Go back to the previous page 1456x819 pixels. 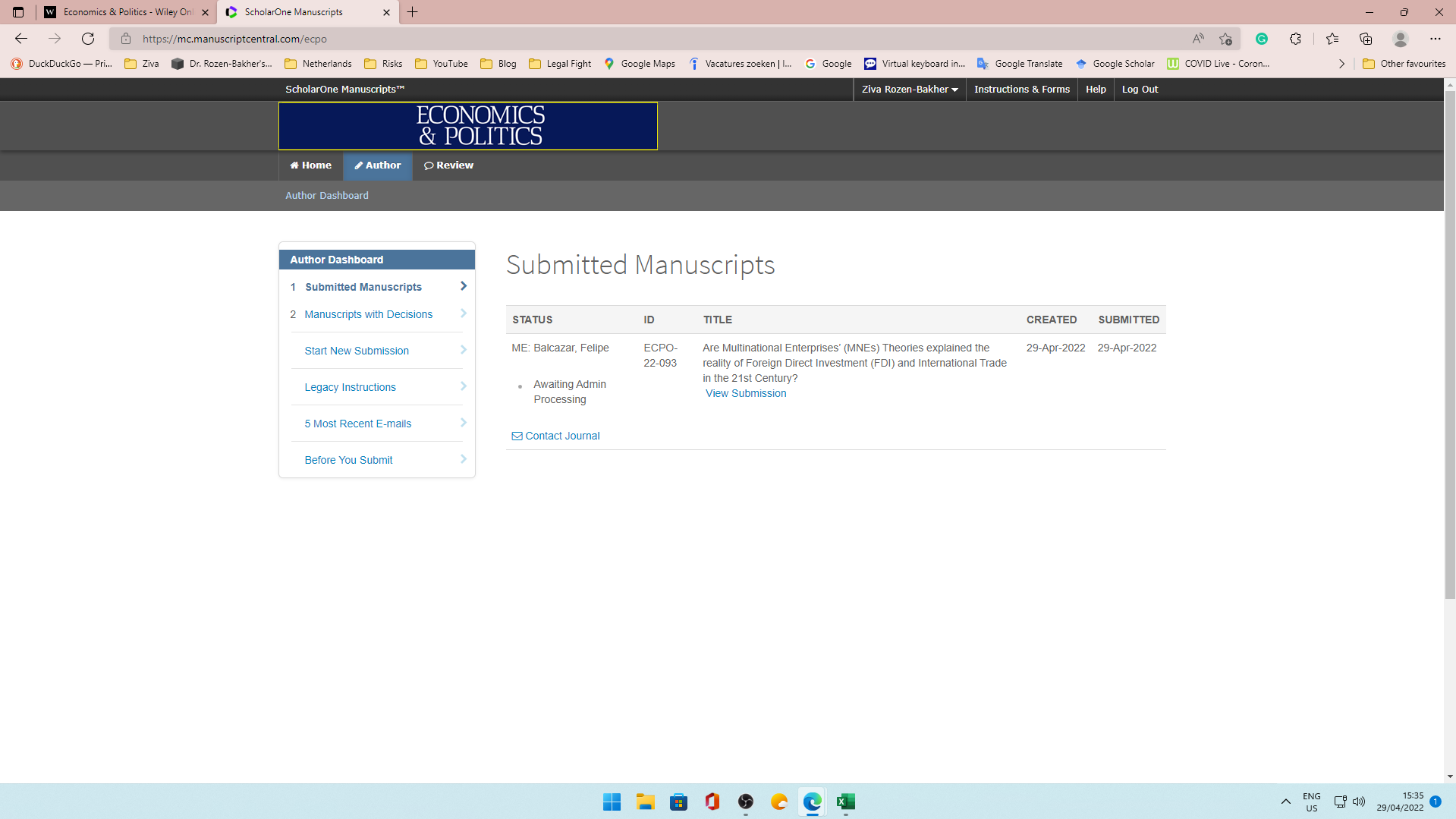click(21, 39)
